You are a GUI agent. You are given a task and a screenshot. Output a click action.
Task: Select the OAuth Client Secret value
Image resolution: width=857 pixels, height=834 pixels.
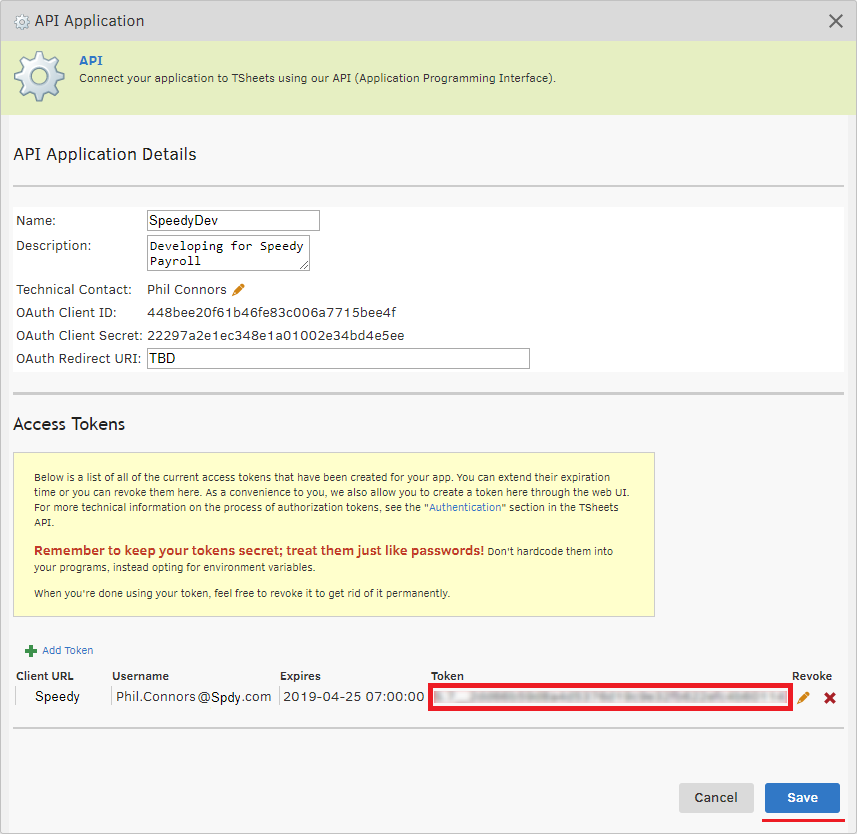(x=275, y=336)
